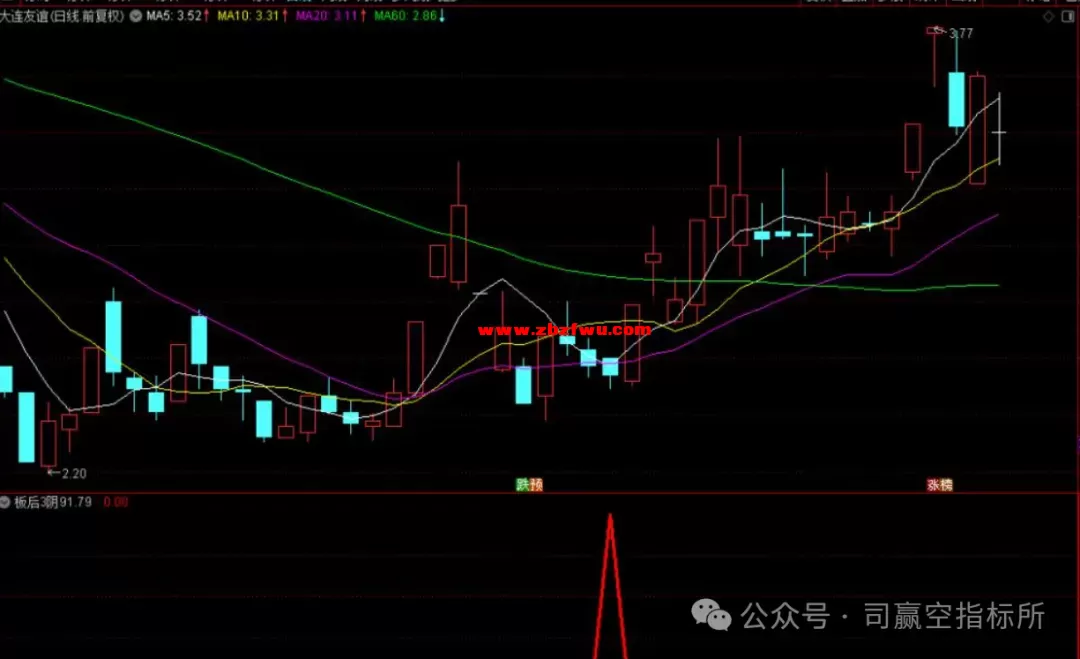Image resolution: width=1080 pixels, height=659 pixels.
Task: Toggle the side panel icon at top-right
Action: coord(1068,17)
